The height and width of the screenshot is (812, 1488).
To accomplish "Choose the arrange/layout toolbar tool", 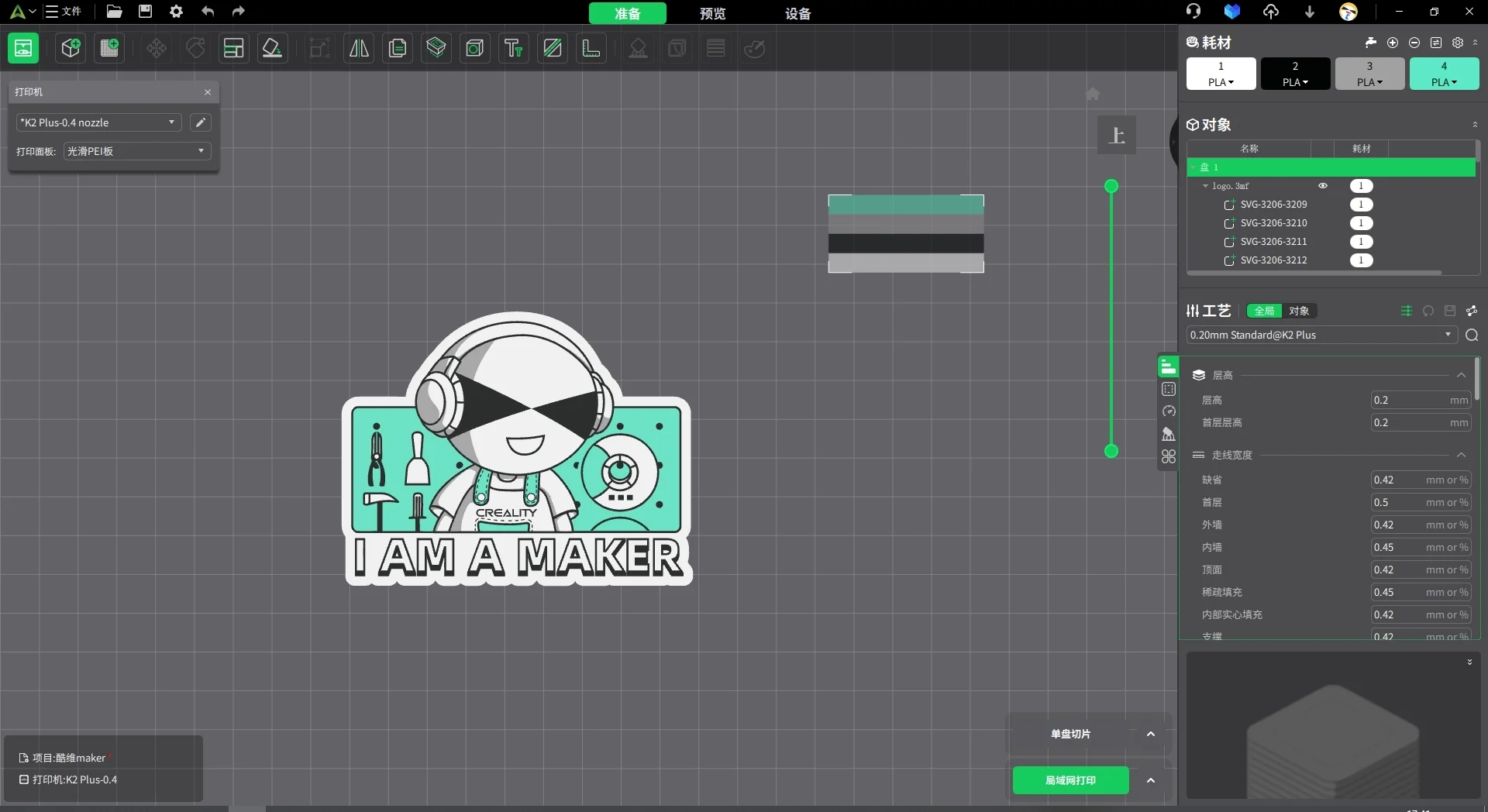I will click(233, 48).
